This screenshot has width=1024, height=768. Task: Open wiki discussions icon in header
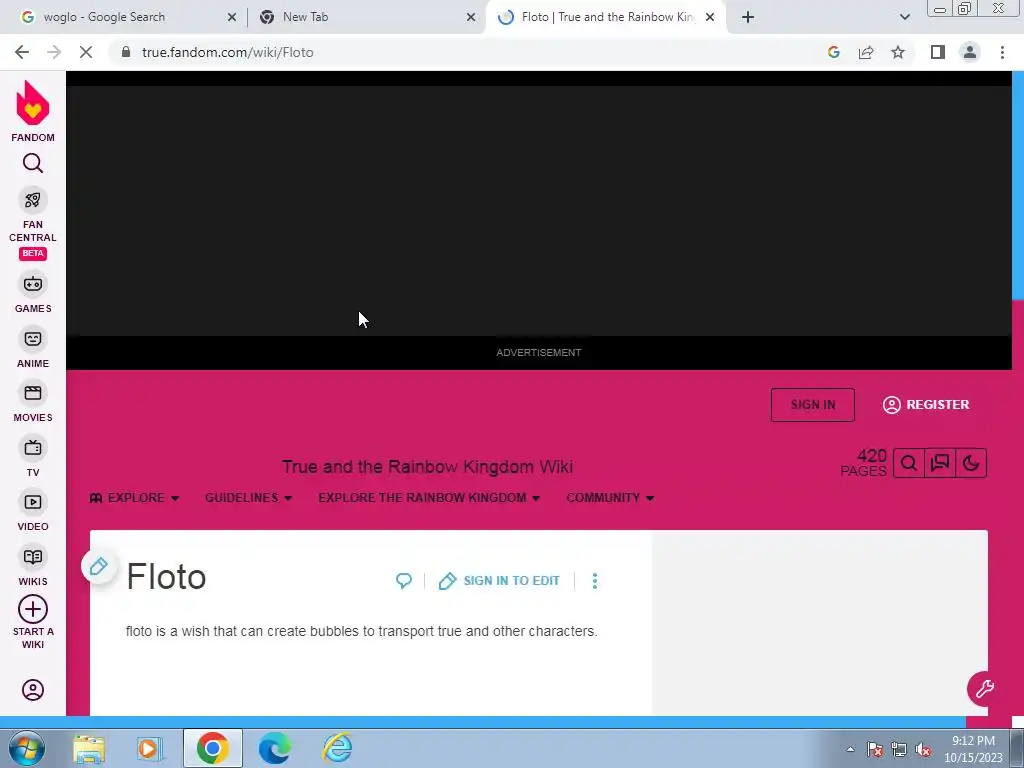pos(940,464)
